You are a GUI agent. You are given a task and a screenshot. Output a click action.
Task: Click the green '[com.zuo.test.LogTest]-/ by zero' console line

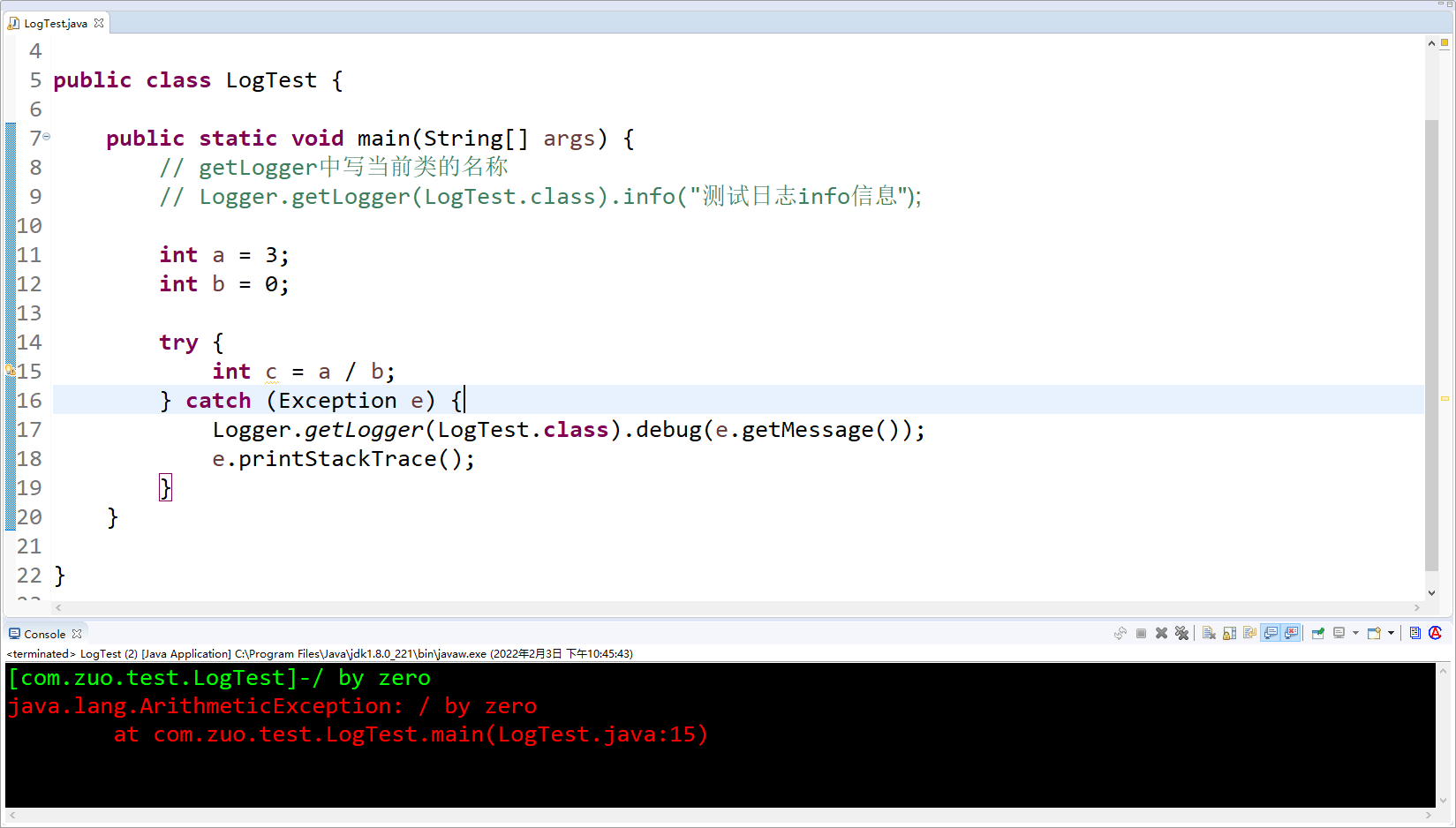tap(219, 678)
